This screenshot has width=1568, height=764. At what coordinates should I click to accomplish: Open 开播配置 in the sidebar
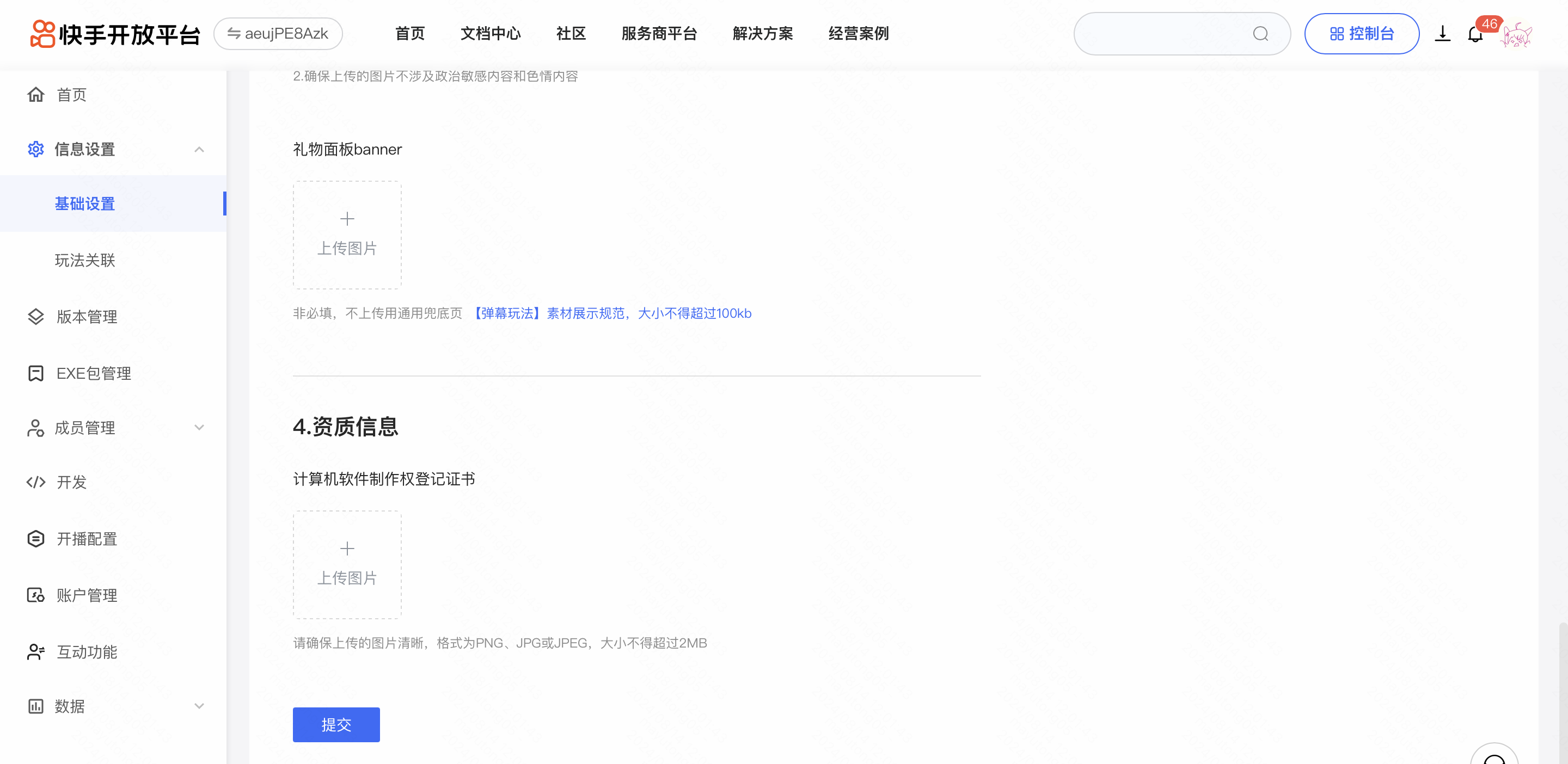(87, 538)
